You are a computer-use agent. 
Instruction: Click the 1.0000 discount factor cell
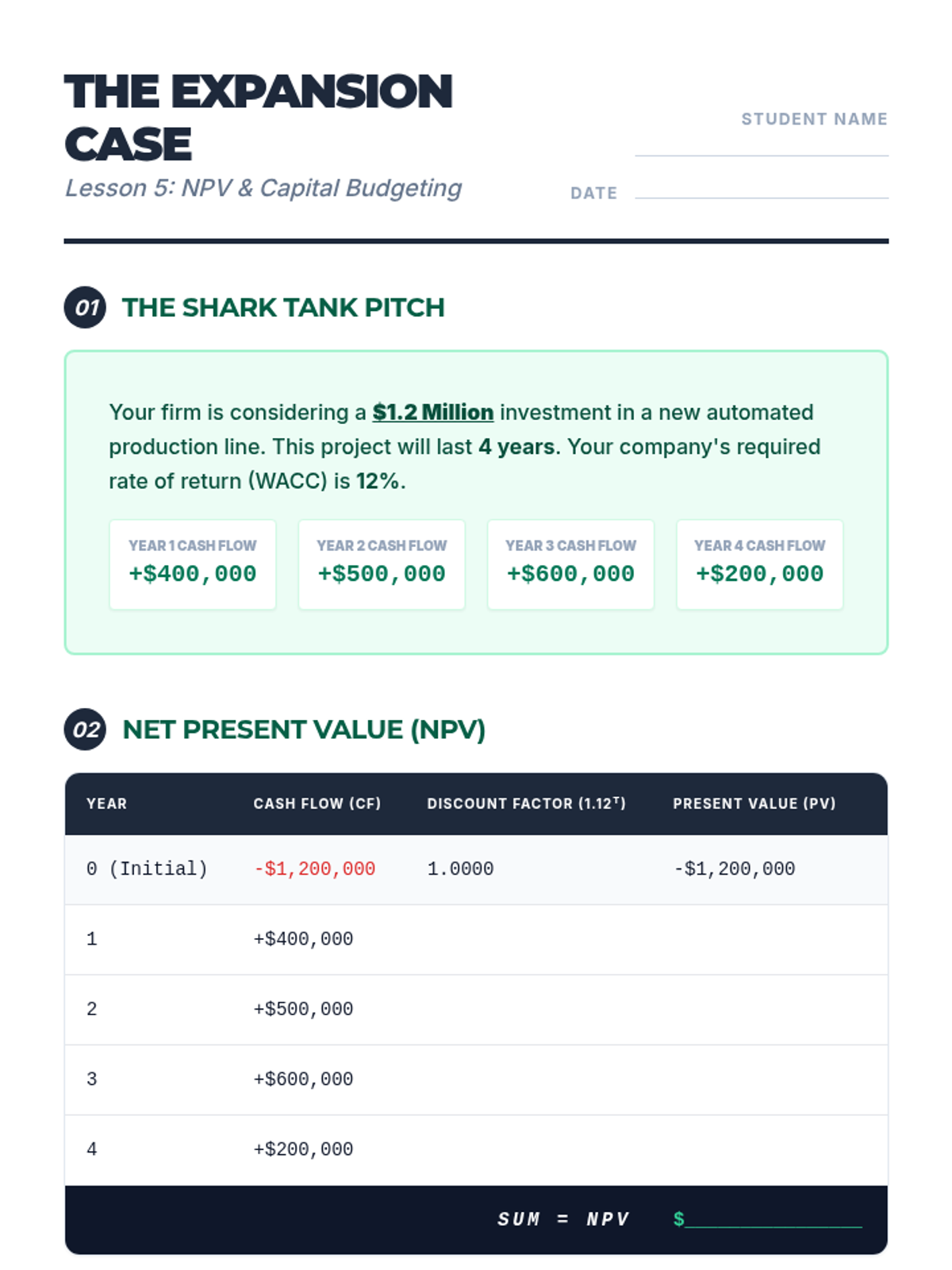coord(460,869)
